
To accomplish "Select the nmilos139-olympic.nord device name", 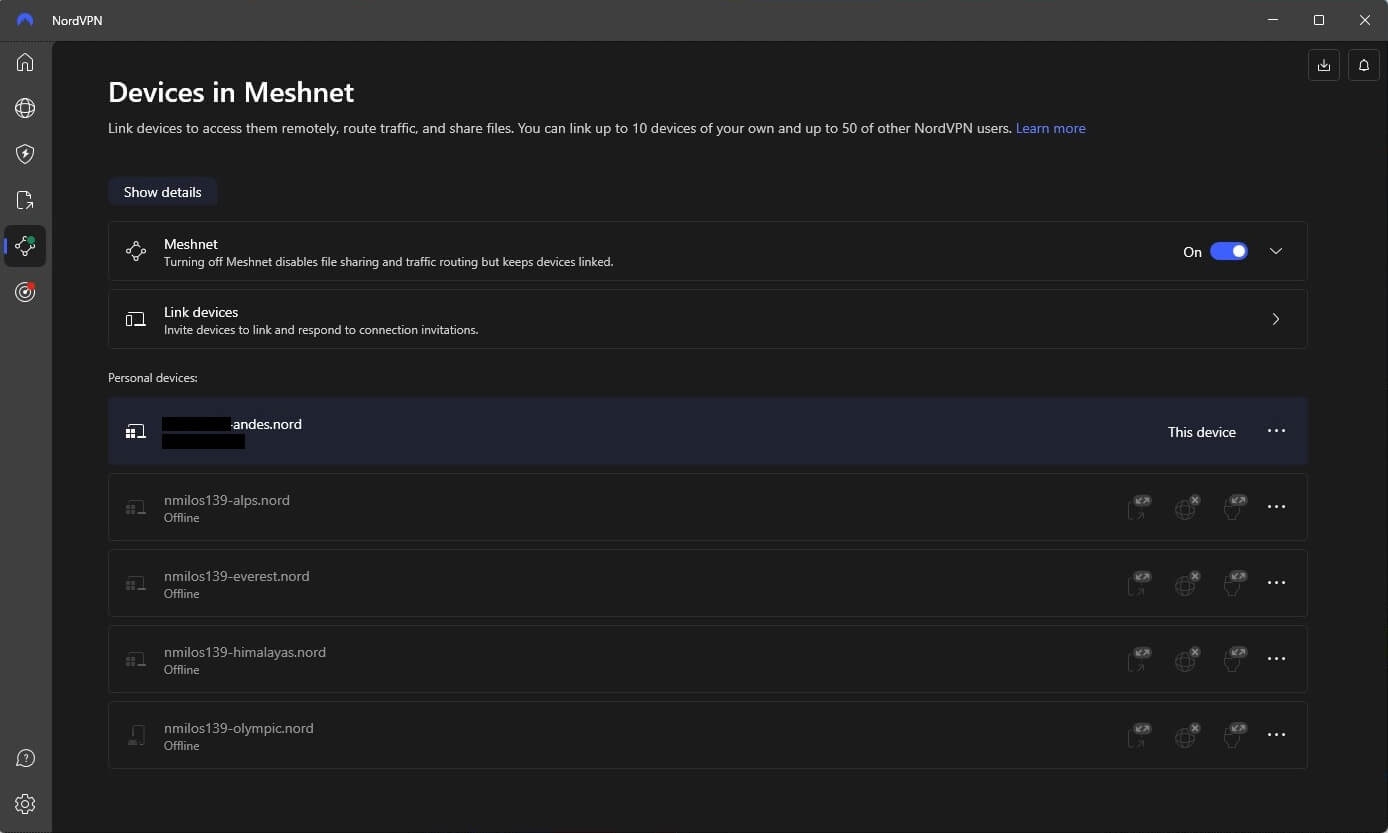I will [239, 728].
